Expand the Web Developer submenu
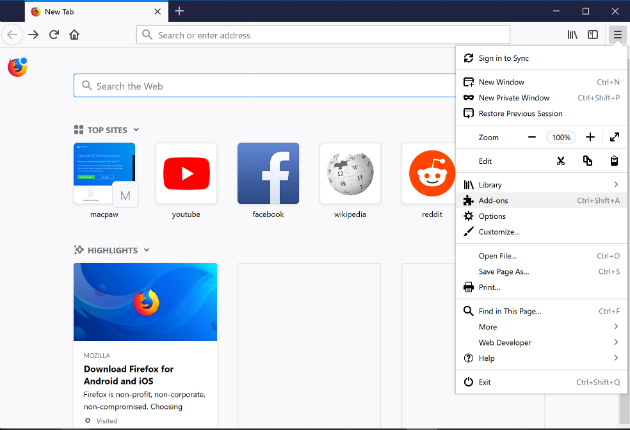630x430 pixels. pos(541,342)
